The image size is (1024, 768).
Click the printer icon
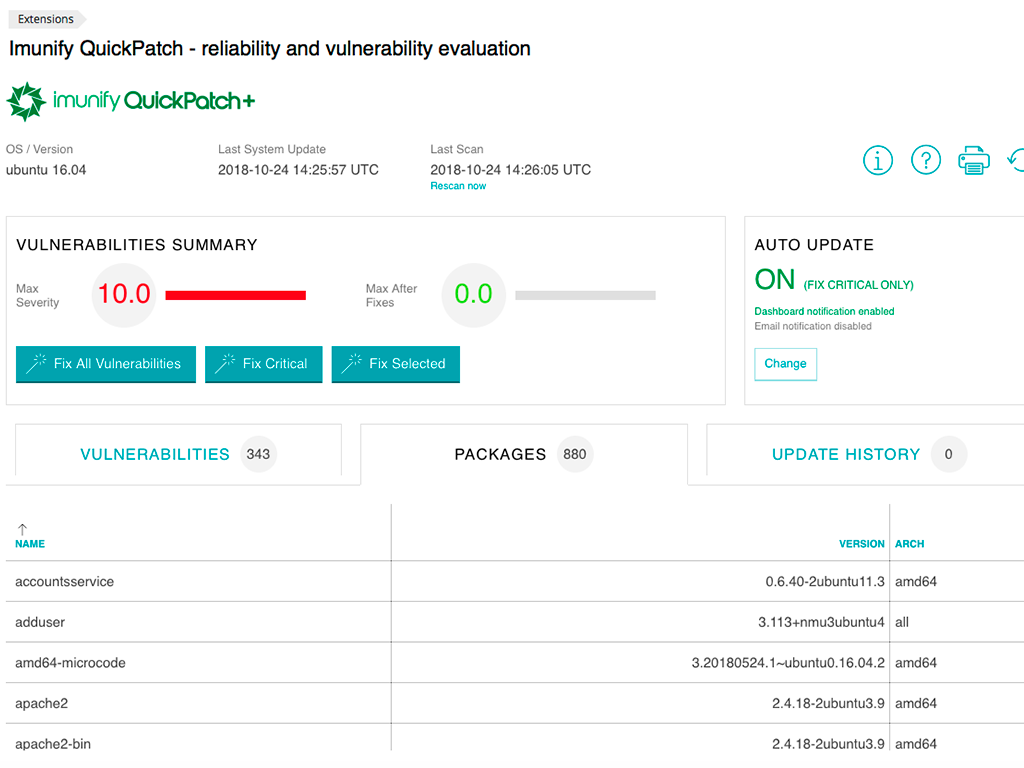(x=974, y=160)
